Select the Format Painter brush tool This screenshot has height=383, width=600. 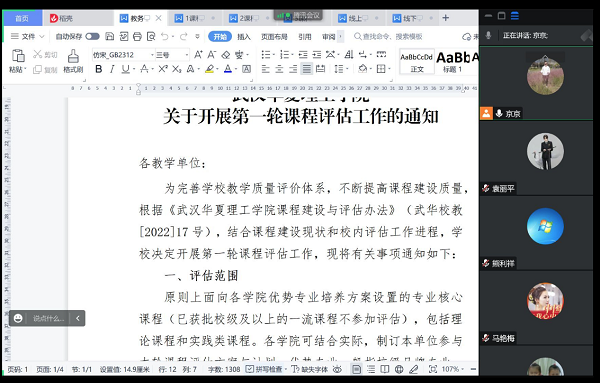[x=73, y=56]
